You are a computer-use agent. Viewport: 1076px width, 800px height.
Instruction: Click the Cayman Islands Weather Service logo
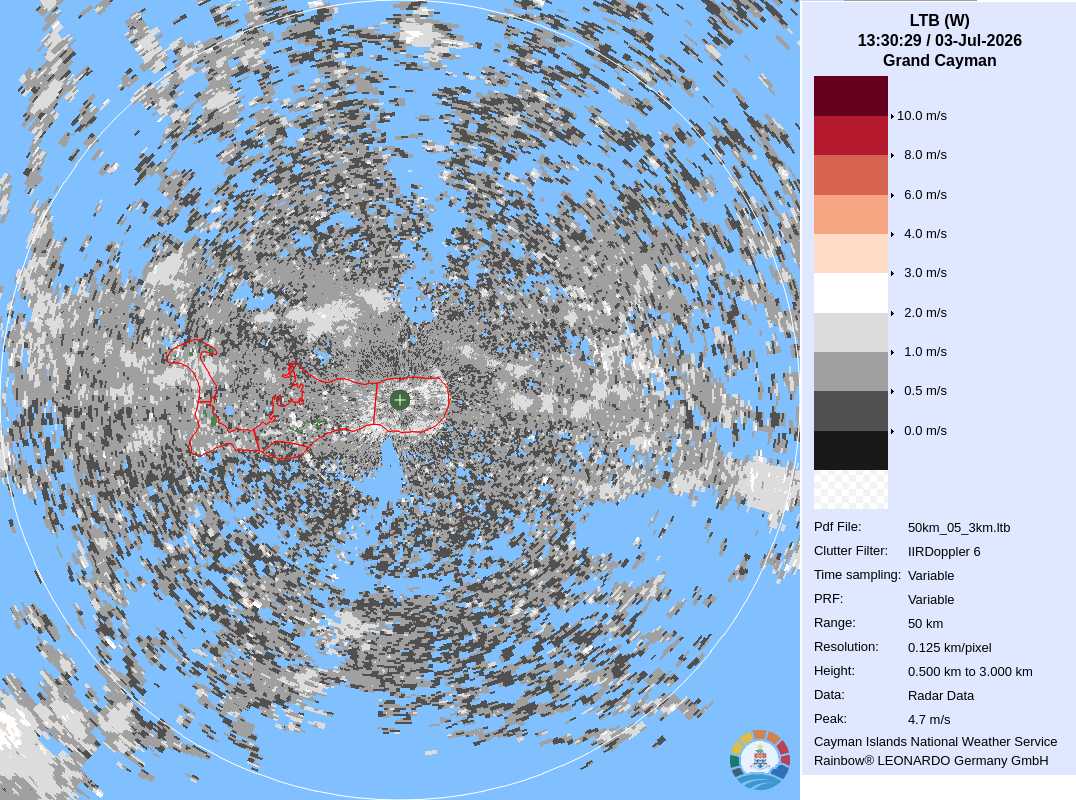pos(760,760)
